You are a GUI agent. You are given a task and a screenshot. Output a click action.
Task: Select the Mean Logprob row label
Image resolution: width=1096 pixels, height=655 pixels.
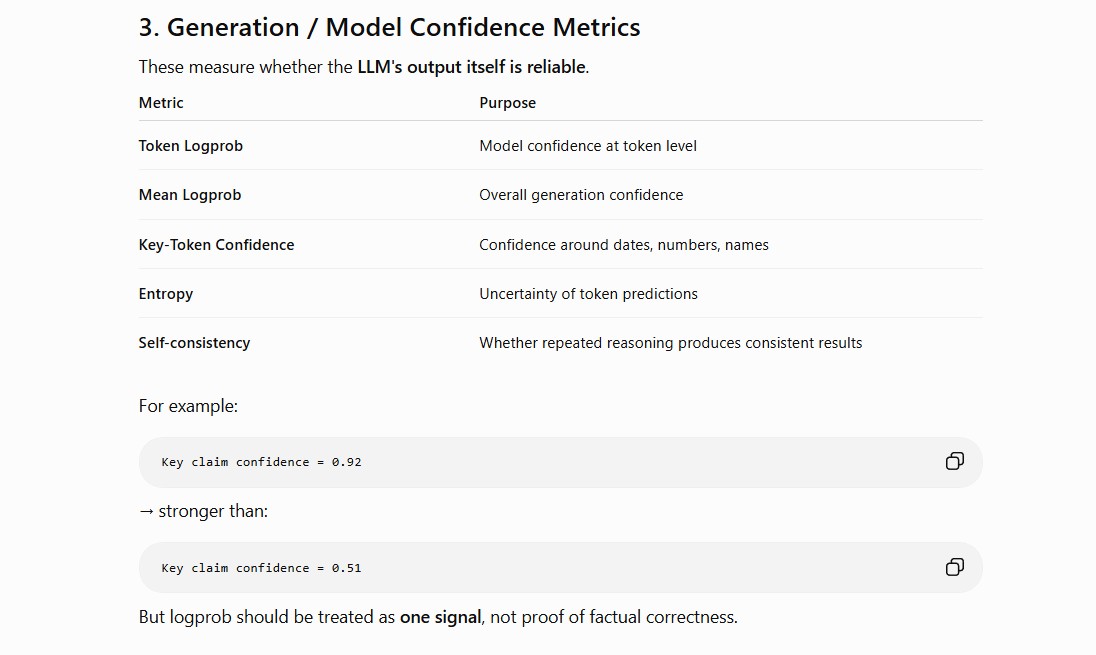coord(189,194)
